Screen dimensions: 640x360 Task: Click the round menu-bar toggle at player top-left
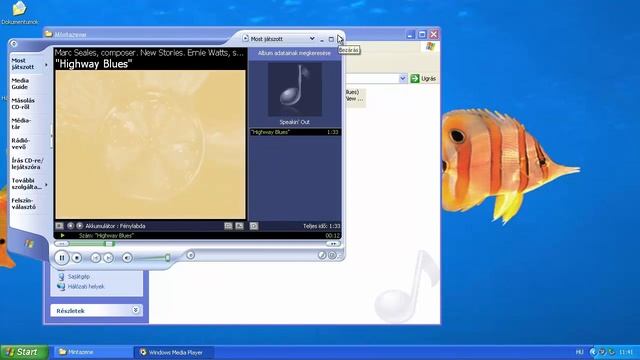[13, 44]
